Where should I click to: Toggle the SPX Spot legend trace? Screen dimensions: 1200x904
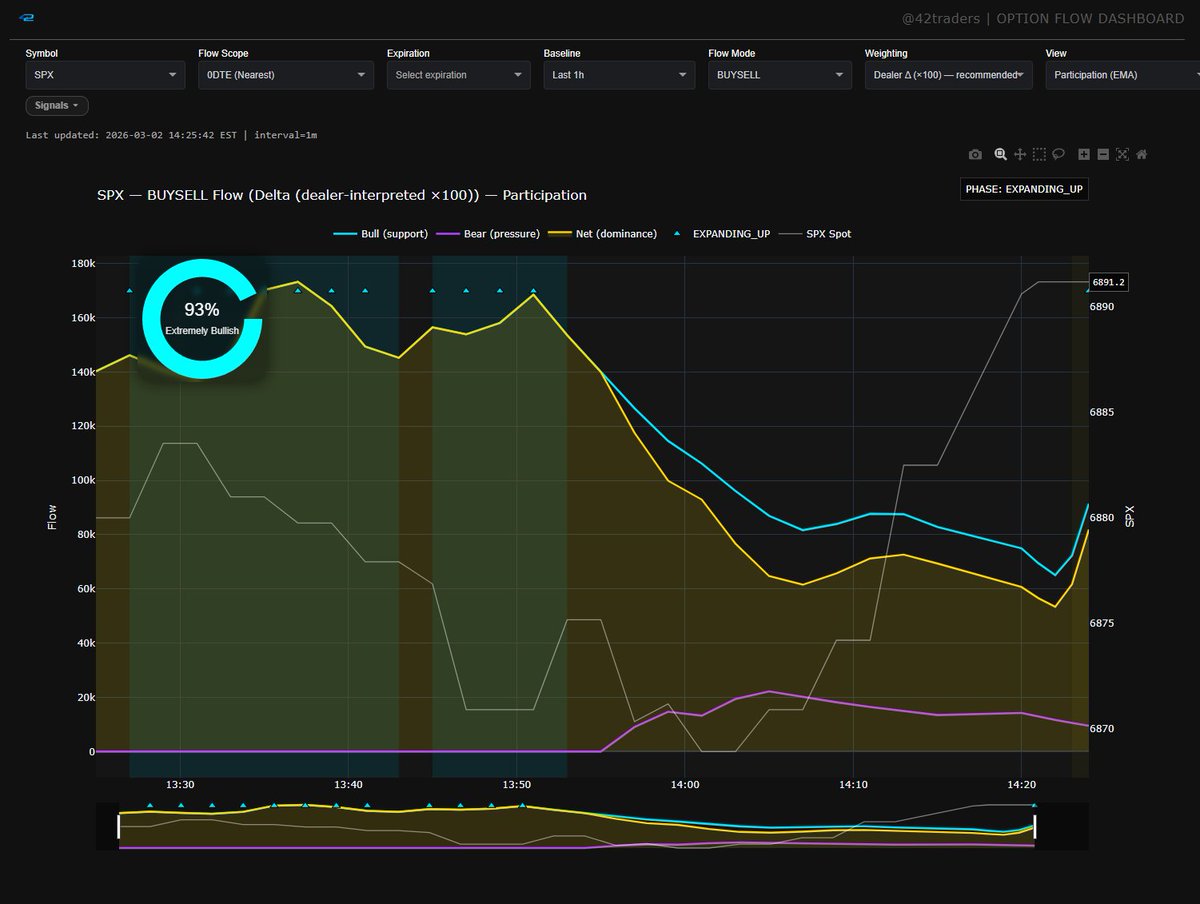point(815,234)
